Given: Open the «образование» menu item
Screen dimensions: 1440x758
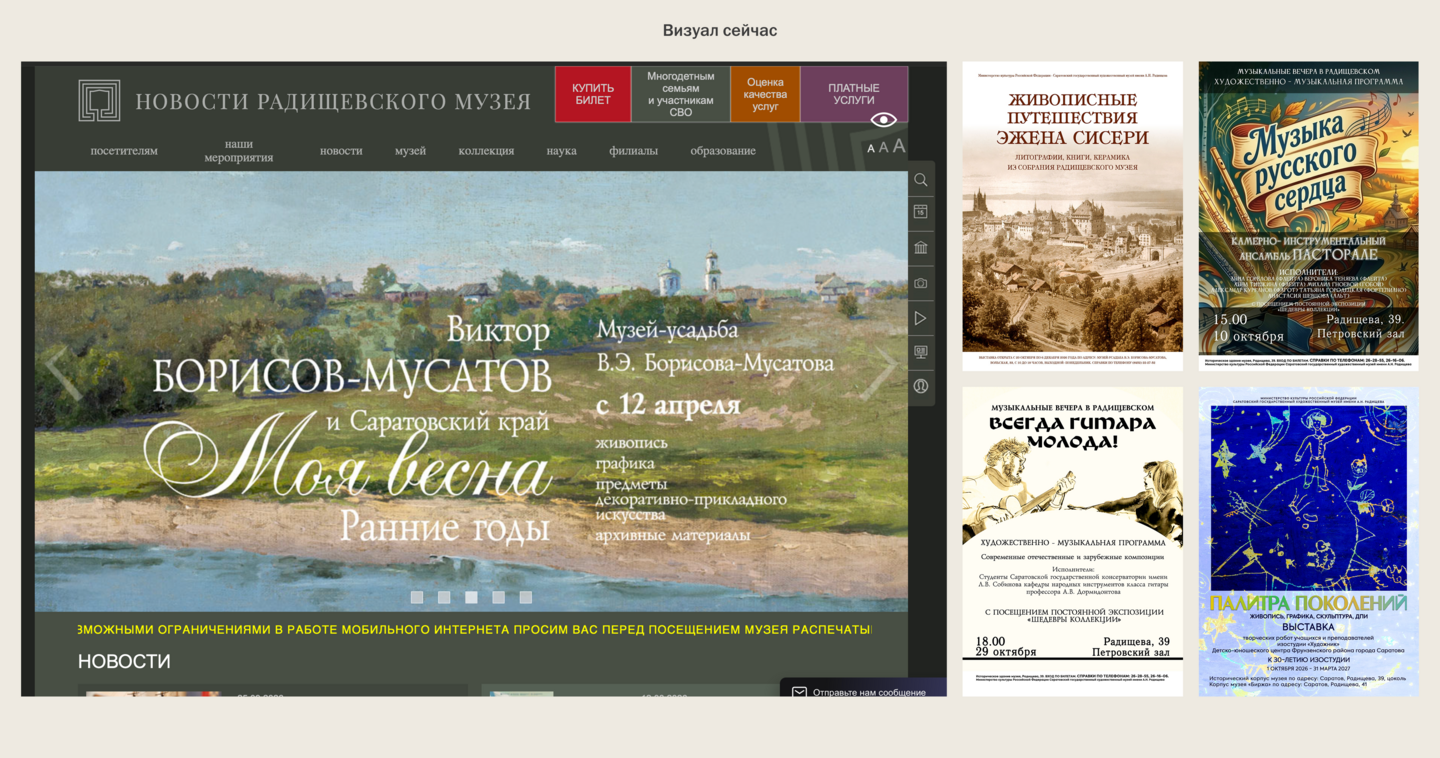Looking at the screenshot, I should [723, 151].
